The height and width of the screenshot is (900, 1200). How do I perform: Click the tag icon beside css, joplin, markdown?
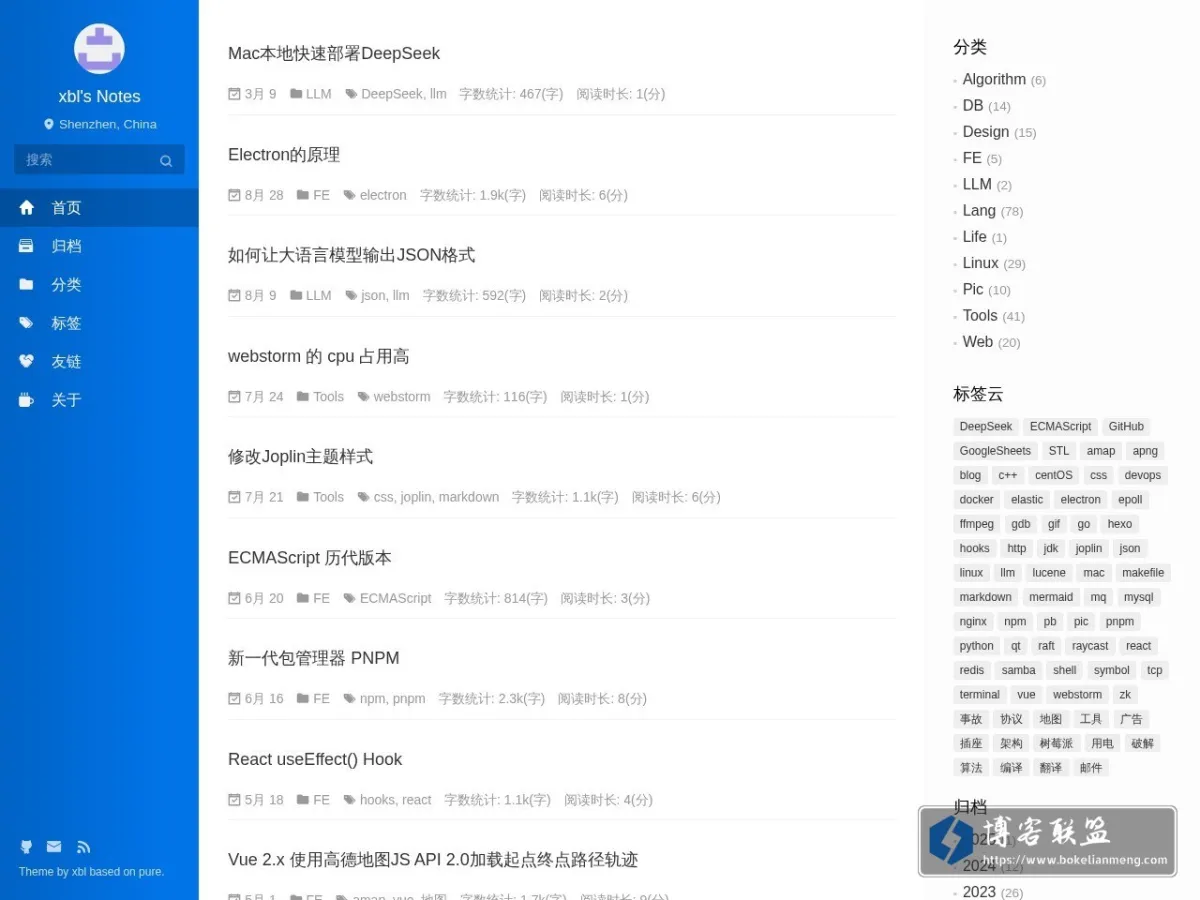[364, 497]
